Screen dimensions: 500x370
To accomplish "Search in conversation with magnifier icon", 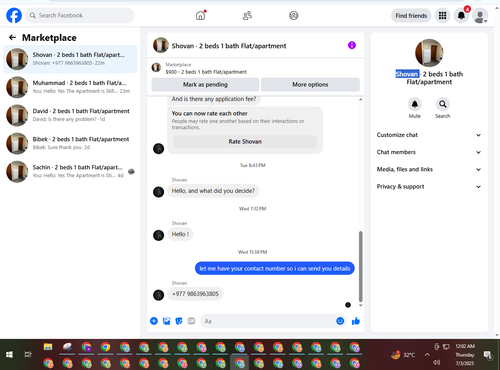I will (x=443, y=104).
